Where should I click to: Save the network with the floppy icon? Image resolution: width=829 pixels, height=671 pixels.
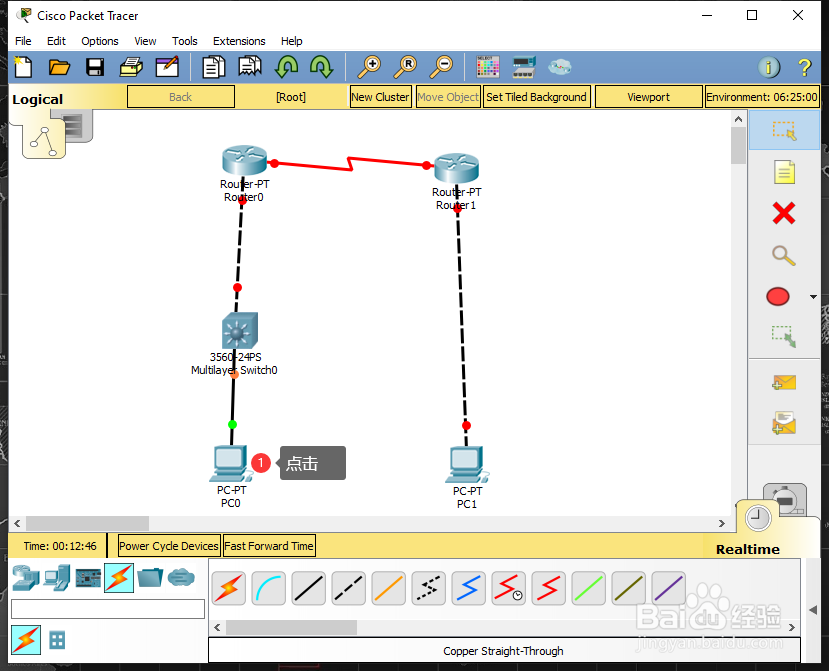pyautogui.click(x=95, y=67)
